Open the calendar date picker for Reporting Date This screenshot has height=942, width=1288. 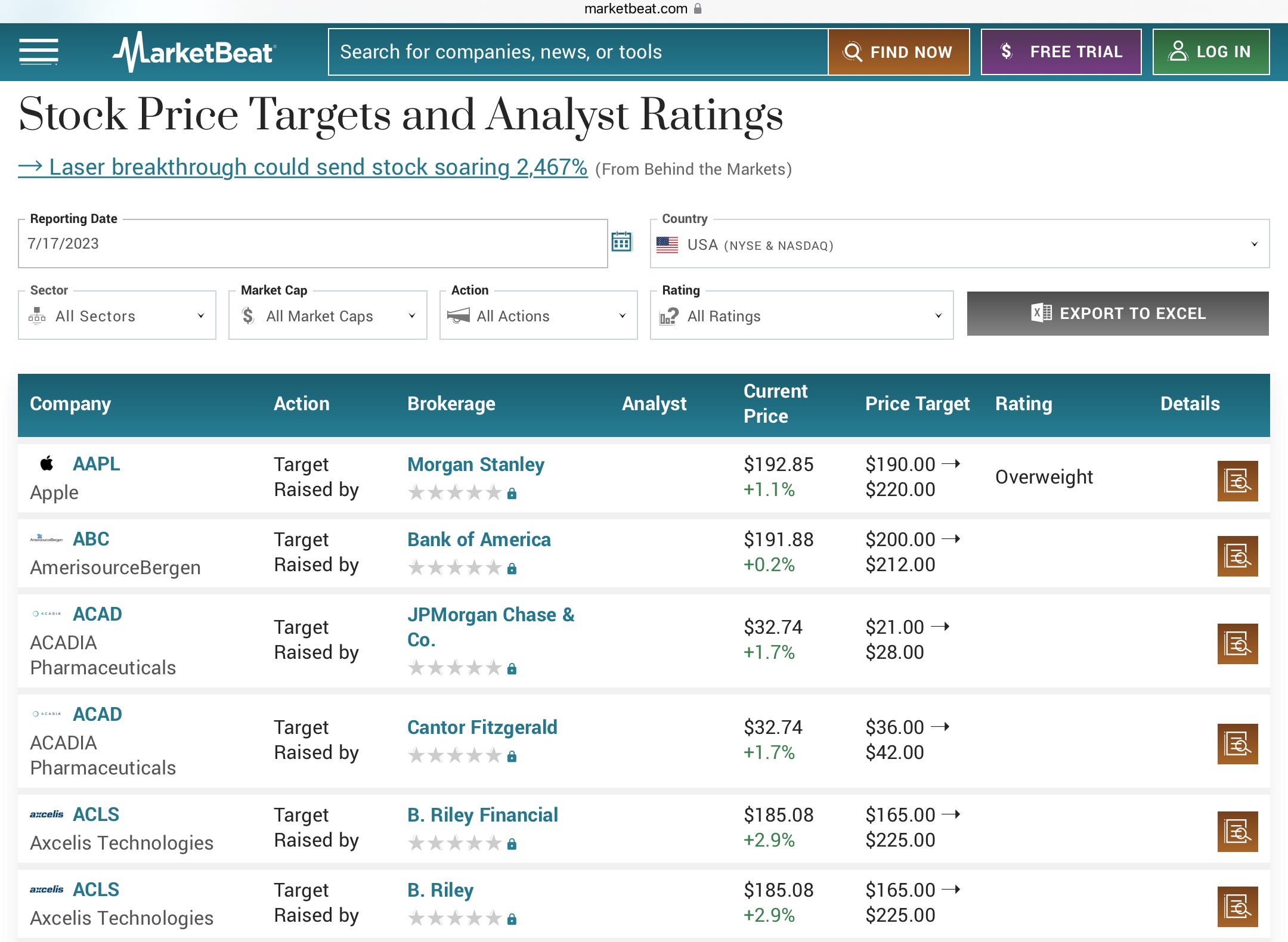tap(622, 242)
